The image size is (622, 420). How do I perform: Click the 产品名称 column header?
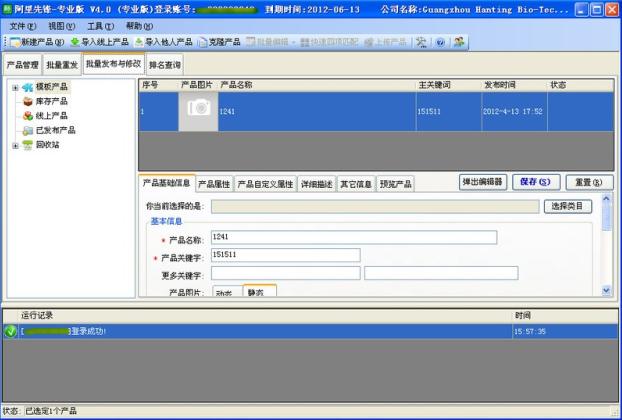click(x=317, y=85)
